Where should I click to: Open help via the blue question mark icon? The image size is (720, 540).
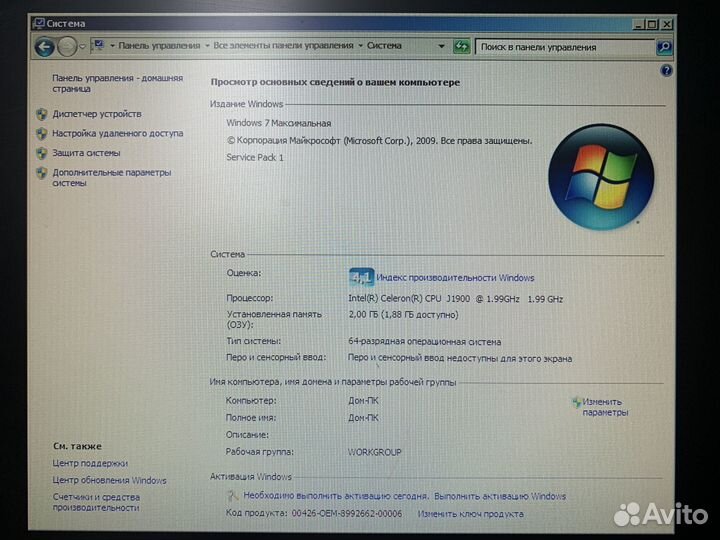(667, 71)
